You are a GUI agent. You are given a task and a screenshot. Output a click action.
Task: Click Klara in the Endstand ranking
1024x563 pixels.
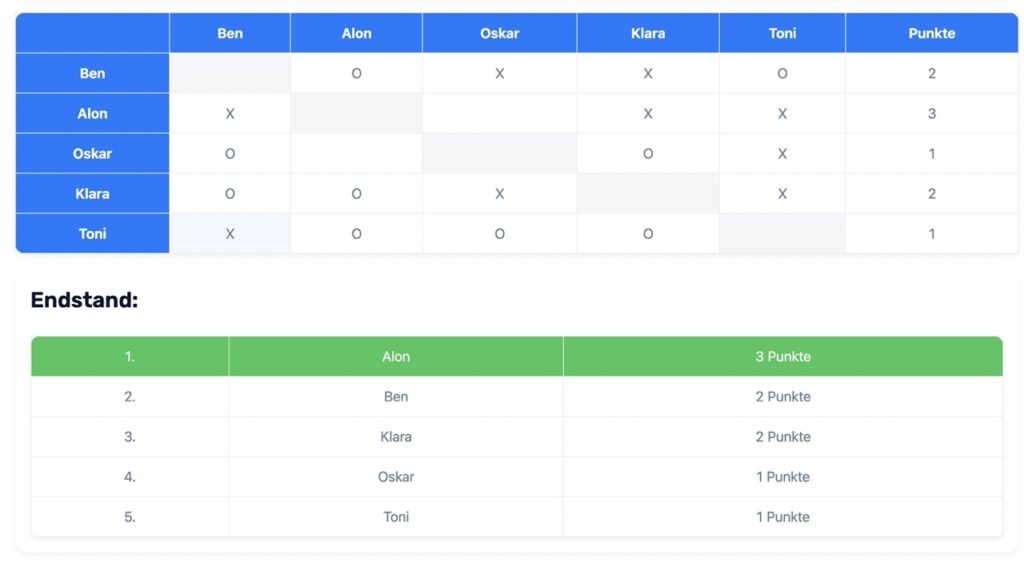[x=396, y=436]
